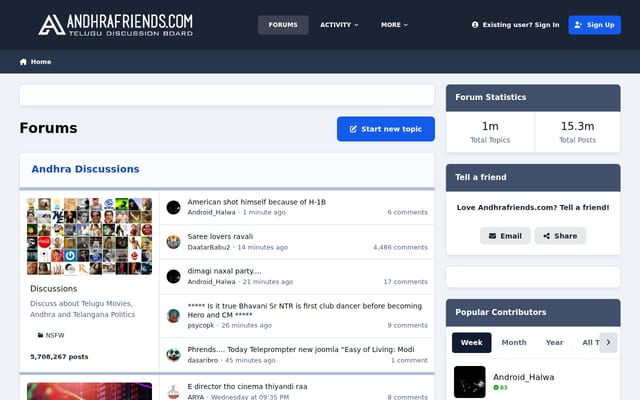This screenshot has width=640, height=400.
Task: Open the Home breadcrumb link
Action: coord(36,62)
